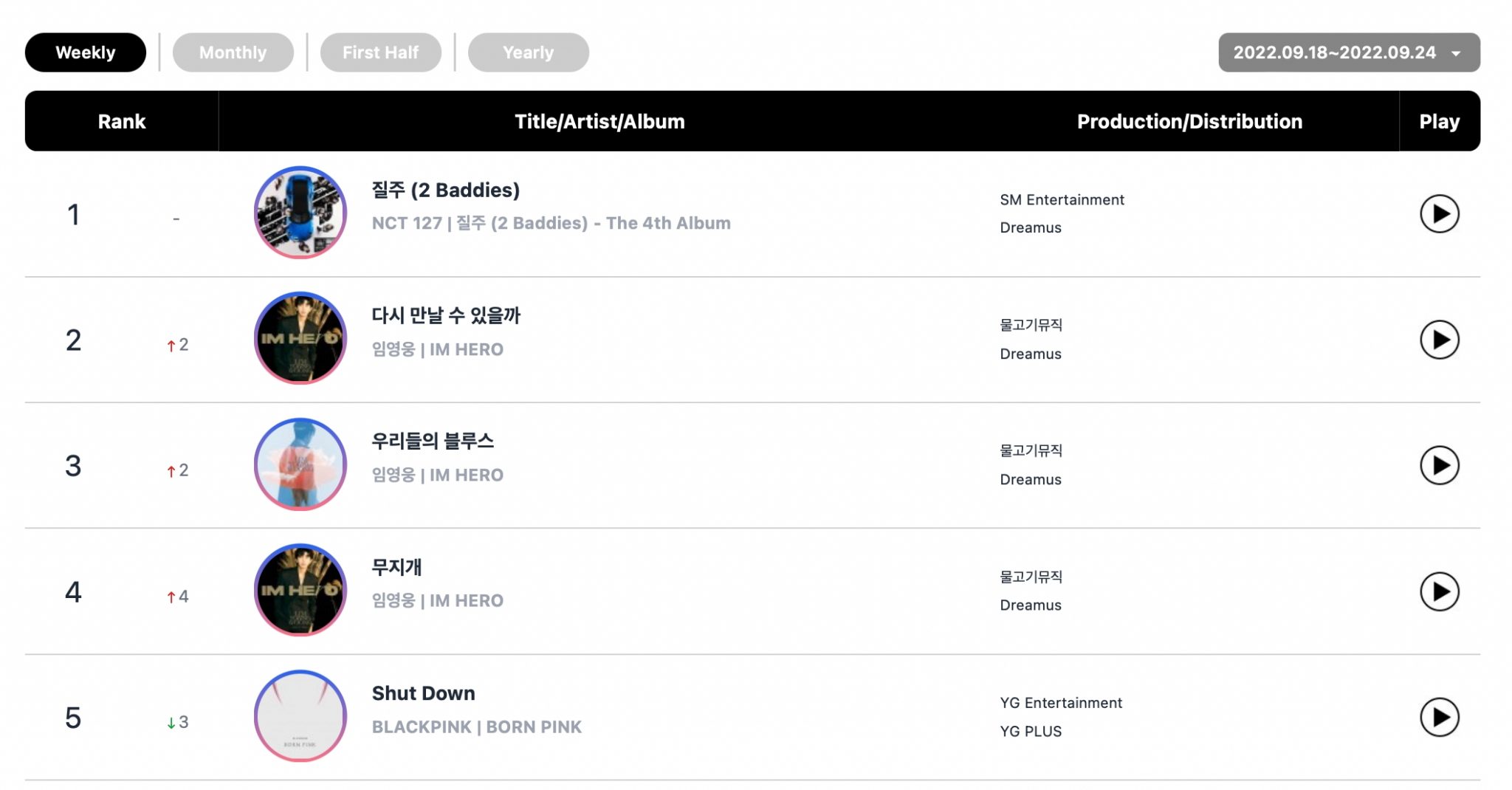
Task: Play the 무지개 track
Action: [1439, 591]
